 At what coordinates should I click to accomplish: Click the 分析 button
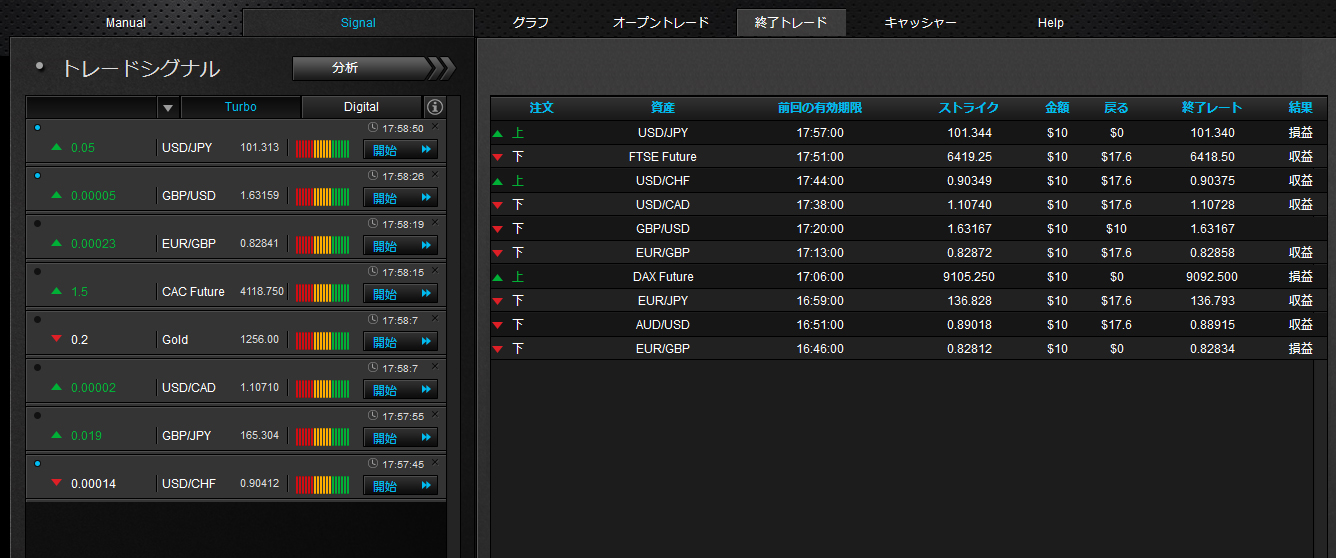point(374,68)
